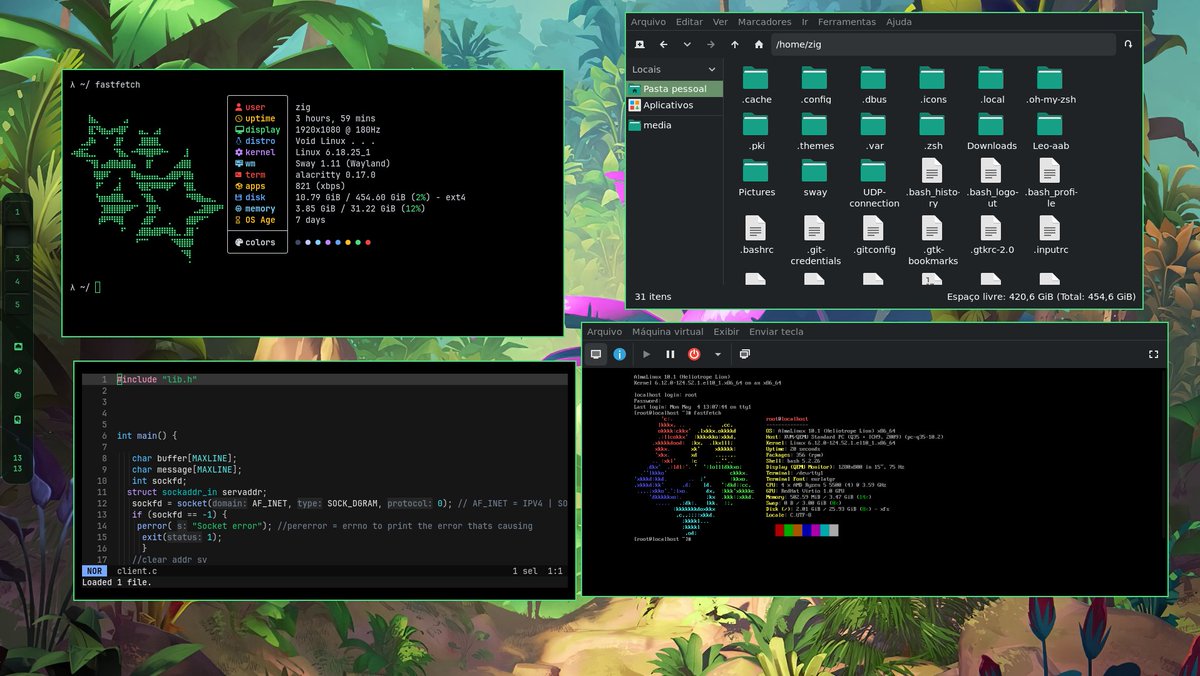Viewport: 1200px width, 676px height.
Task: Show the VM graphical console view
Action: (596, 354)
